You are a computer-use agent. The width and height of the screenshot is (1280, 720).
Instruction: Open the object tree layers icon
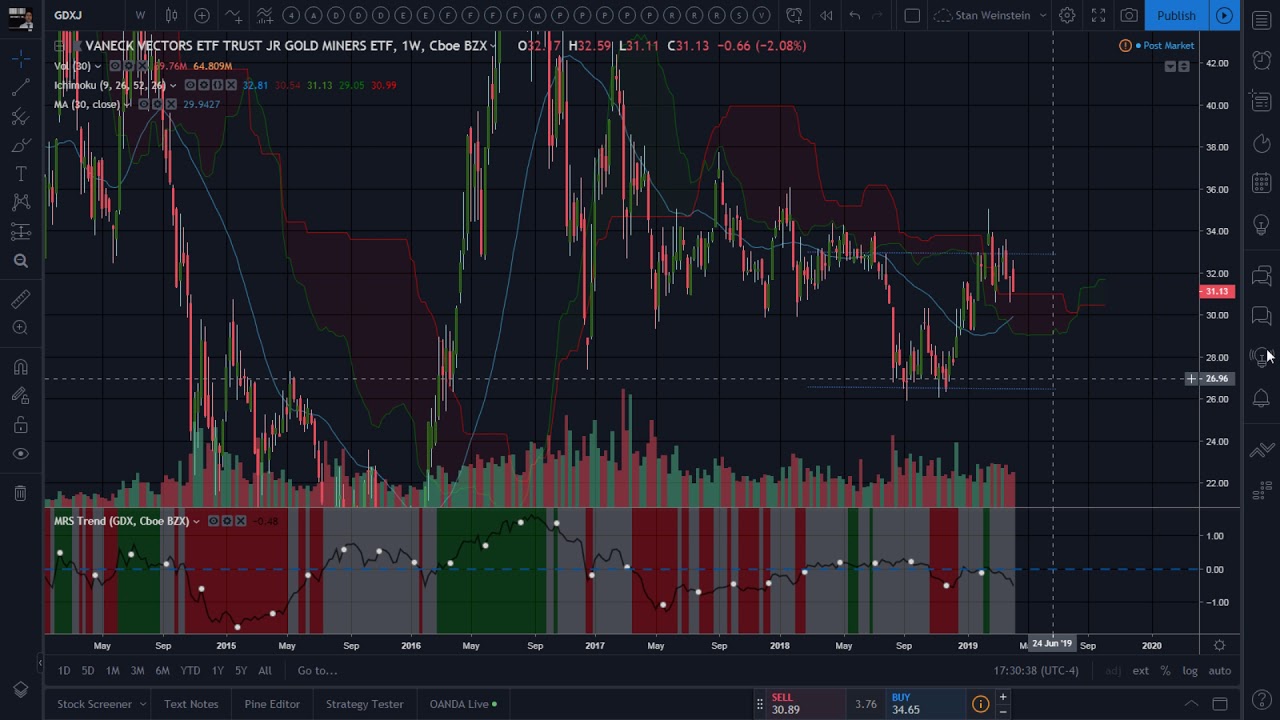tap(20, 689)
